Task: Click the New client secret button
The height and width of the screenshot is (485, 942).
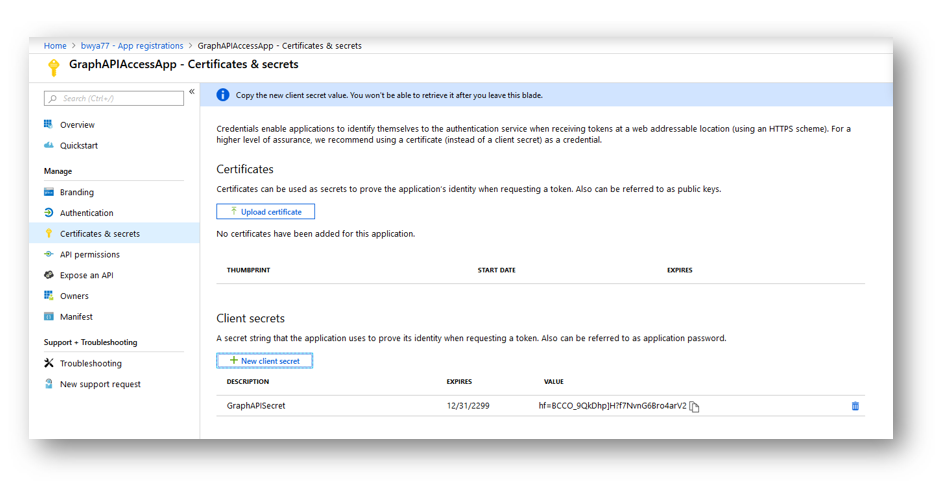Action: tap(264, 361)
